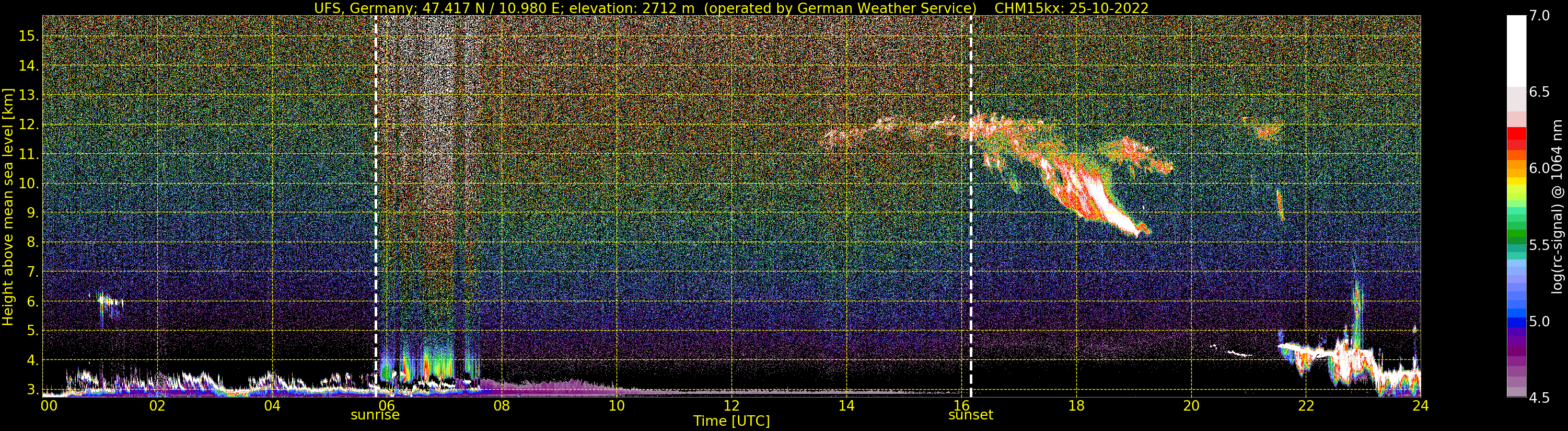Screen dimensions: 1568x431
Task: Click the y-axis tick label '9.'
Action: coord(32,213)
